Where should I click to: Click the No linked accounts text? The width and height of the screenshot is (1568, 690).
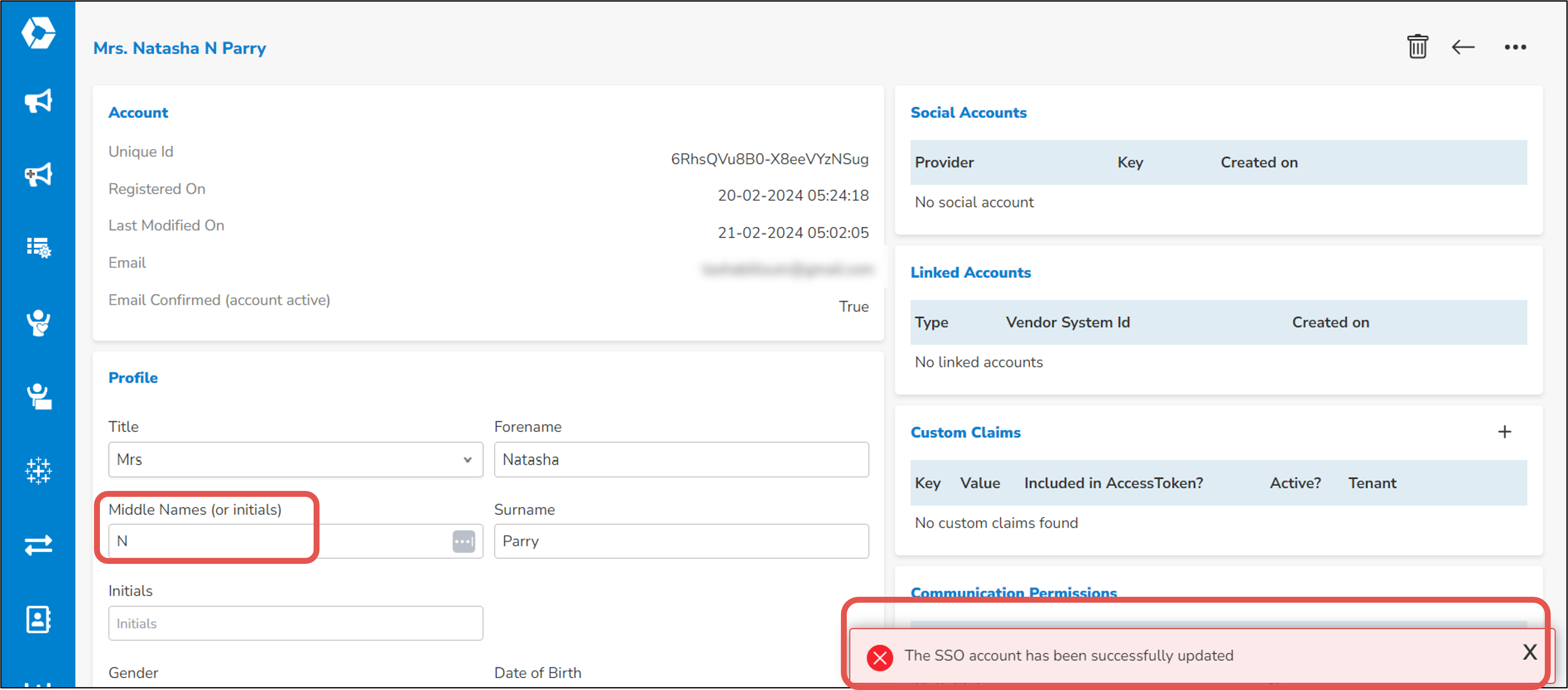point(979,362)
